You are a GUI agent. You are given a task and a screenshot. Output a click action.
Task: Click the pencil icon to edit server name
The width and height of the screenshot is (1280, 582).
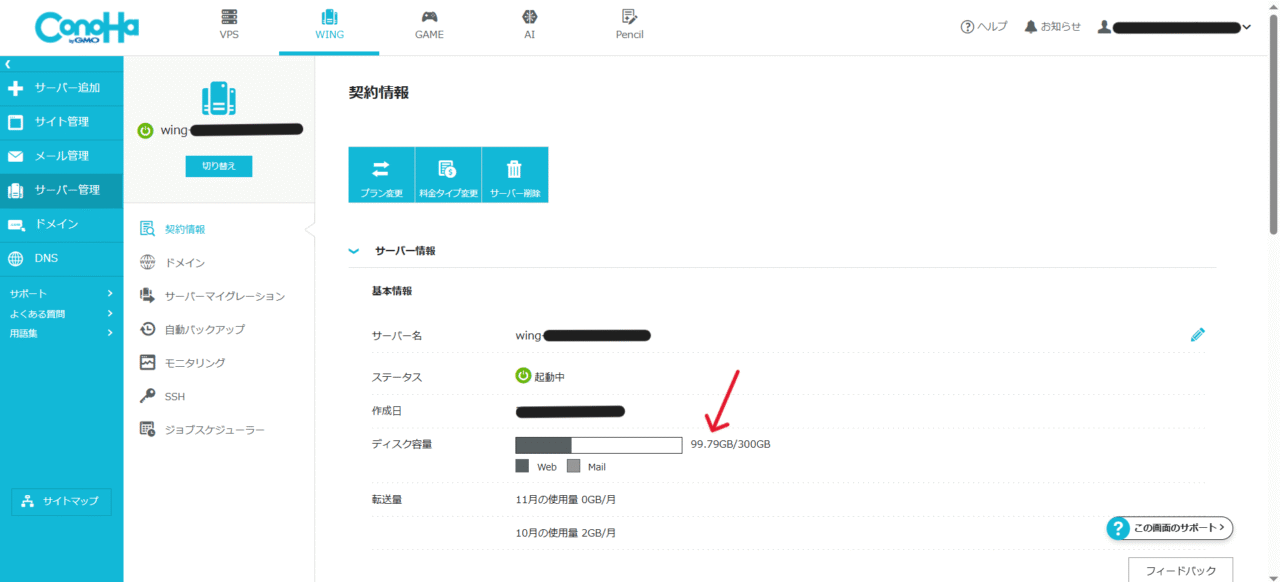[x=1197, y=335]
